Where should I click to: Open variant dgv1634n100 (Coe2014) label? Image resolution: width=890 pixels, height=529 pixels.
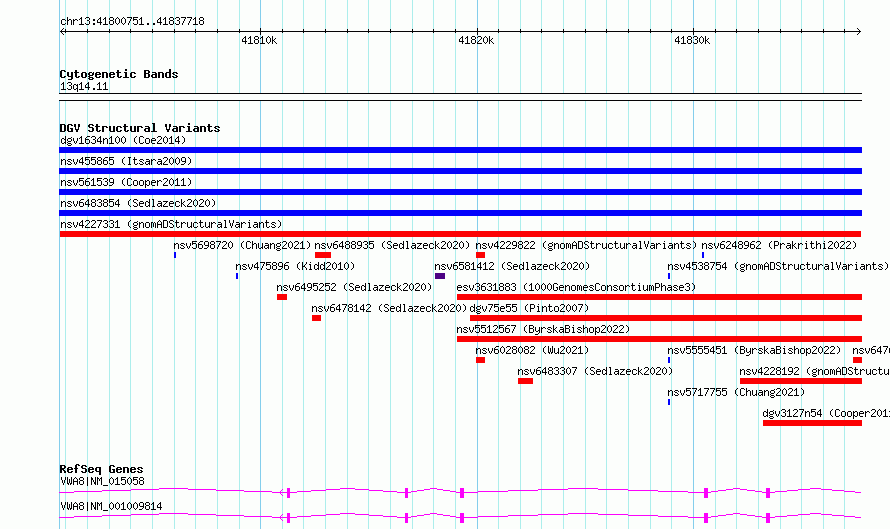123,140
